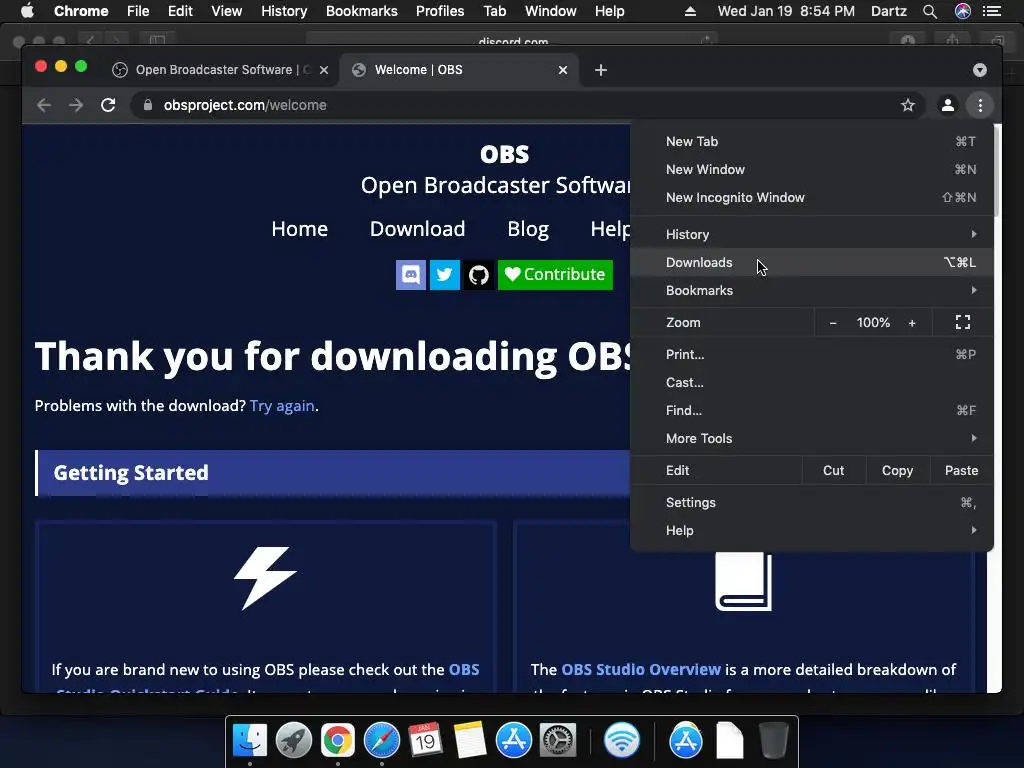Choose Cast... in the menu
1024x768 pixels.
812,382
